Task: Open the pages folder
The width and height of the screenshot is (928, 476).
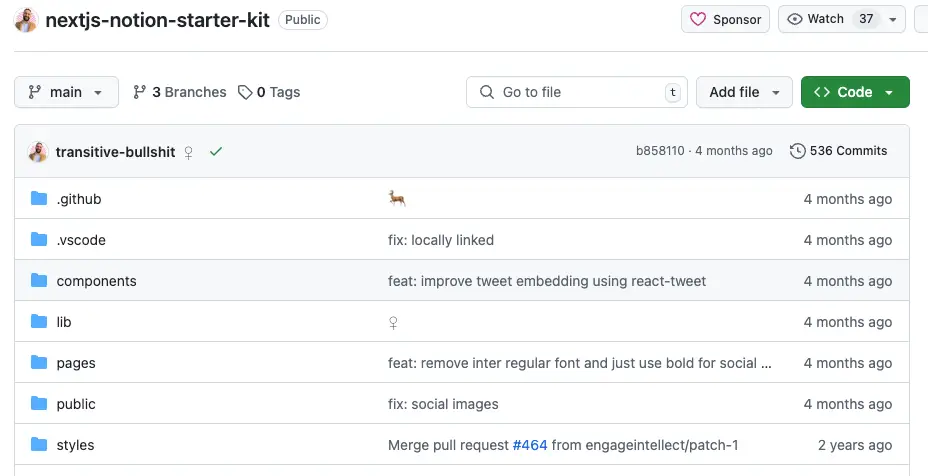Action: (76, 364)
